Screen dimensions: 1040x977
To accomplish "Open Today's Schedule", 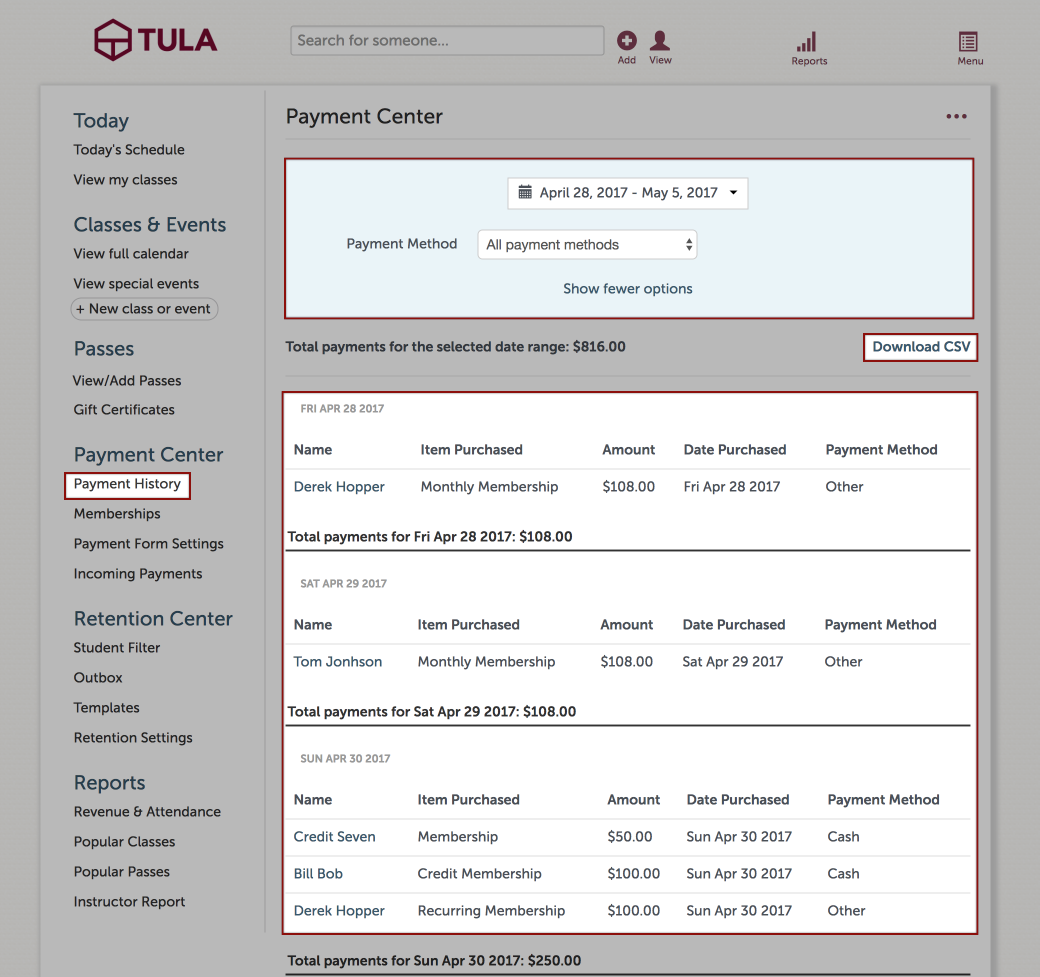I will [129, 150].
